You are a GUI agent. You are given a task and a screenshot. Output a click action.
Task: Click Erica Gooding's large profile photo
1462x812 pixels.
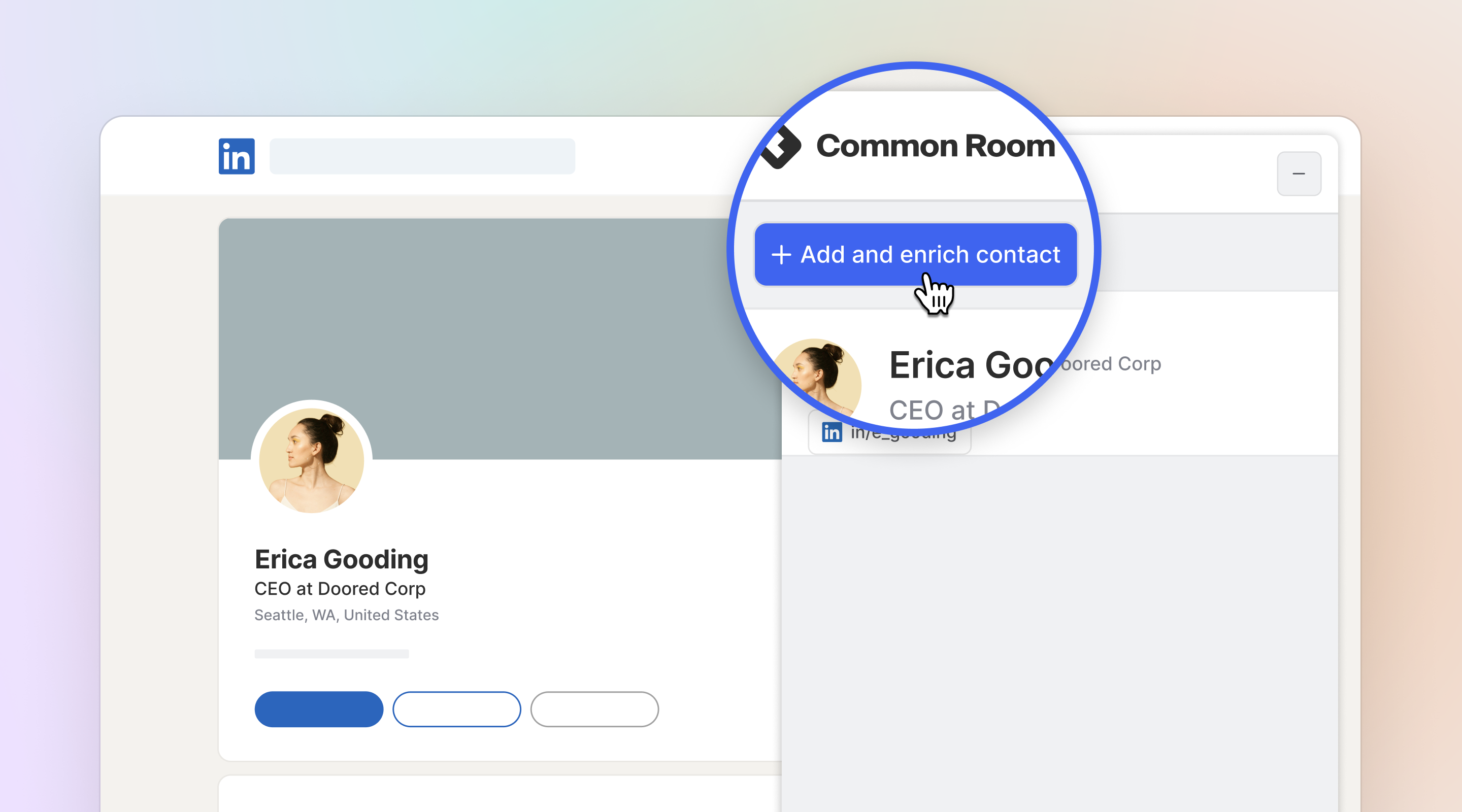[312, 461]
